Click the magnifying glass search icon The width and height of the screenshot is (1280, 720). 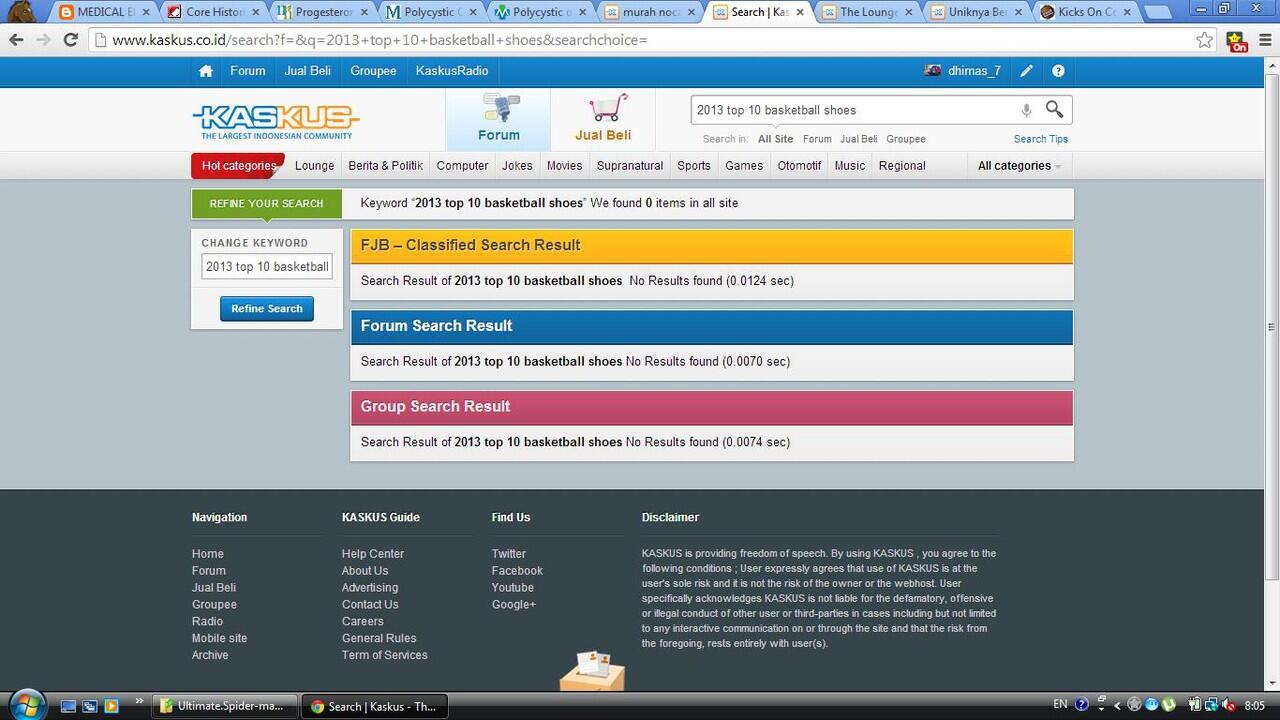point(1055,109)
